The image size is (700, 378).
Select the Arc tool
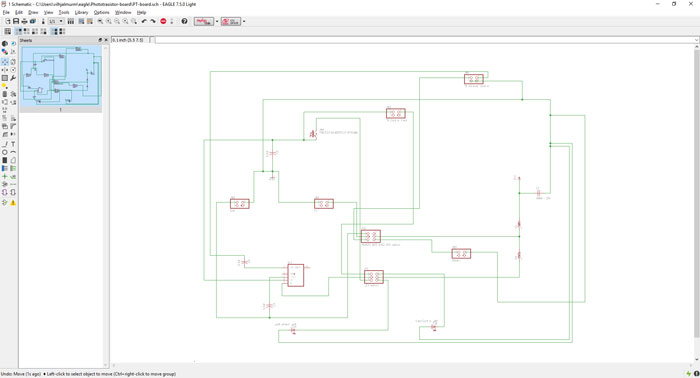pos(13,152)
